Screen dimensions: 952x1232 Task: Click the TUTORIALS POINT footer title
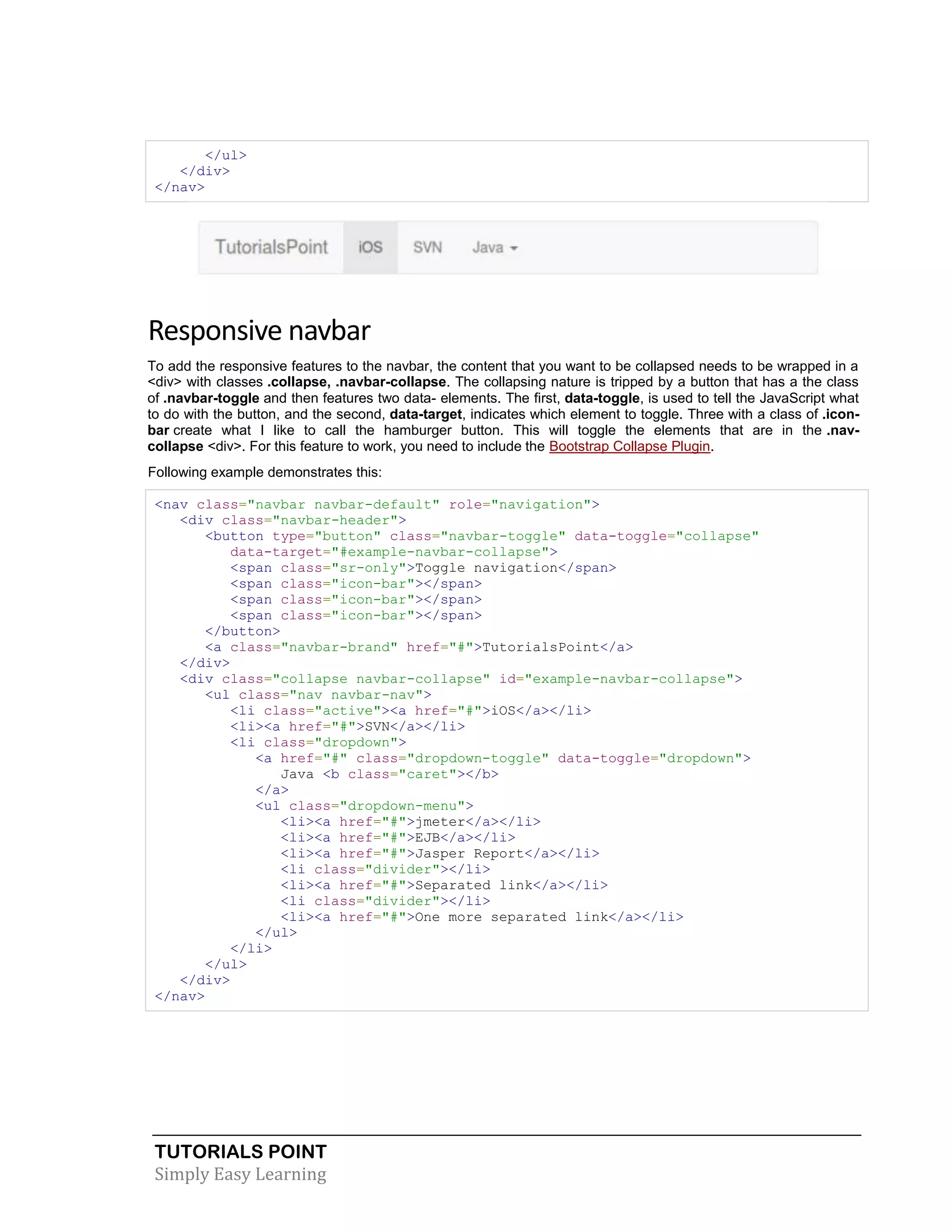click(x=241, y=1151)
